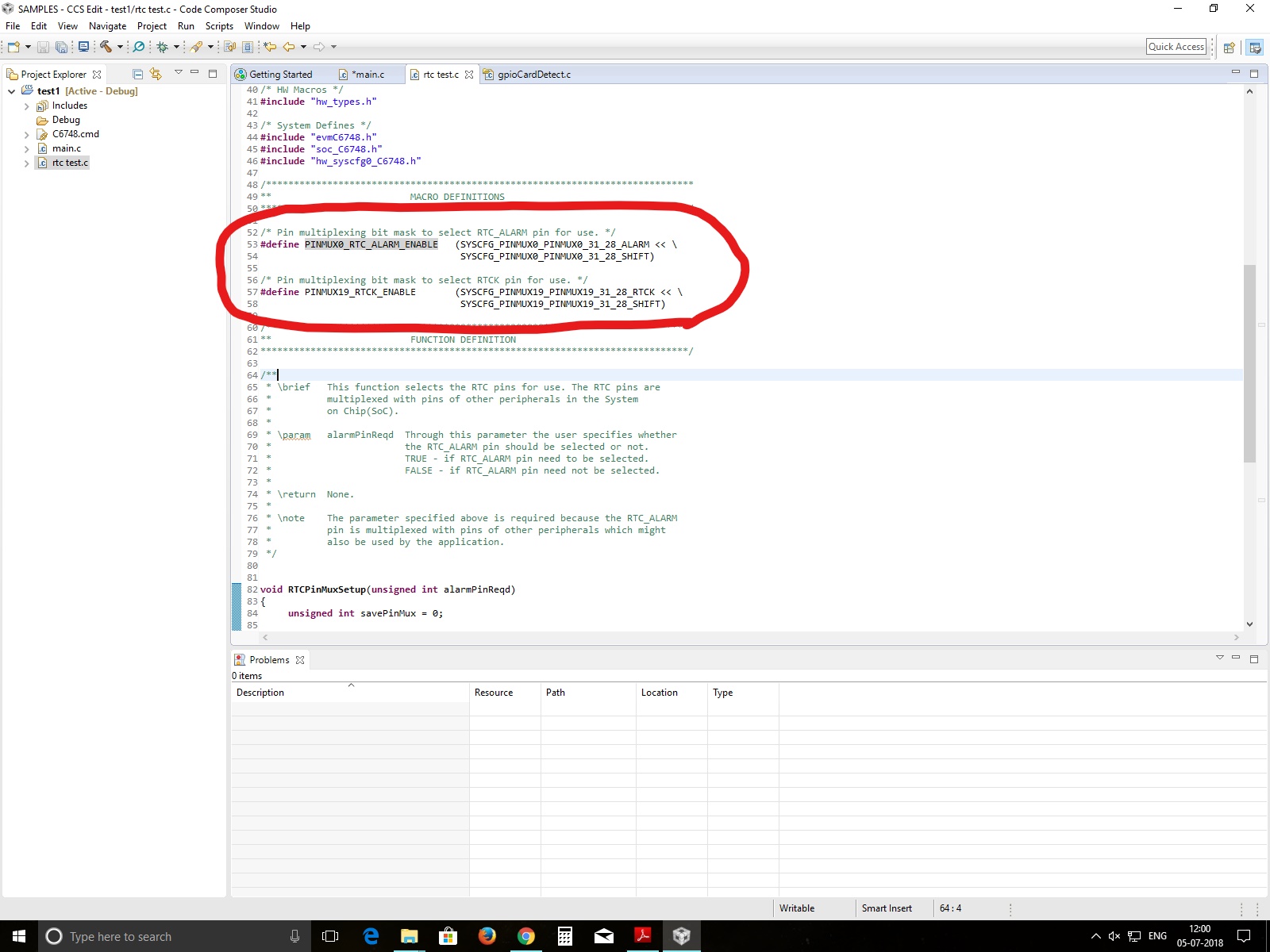Select the Debug folder in Project Explorer
This screenshot has height=952, width=1270.
pos(66,120)
